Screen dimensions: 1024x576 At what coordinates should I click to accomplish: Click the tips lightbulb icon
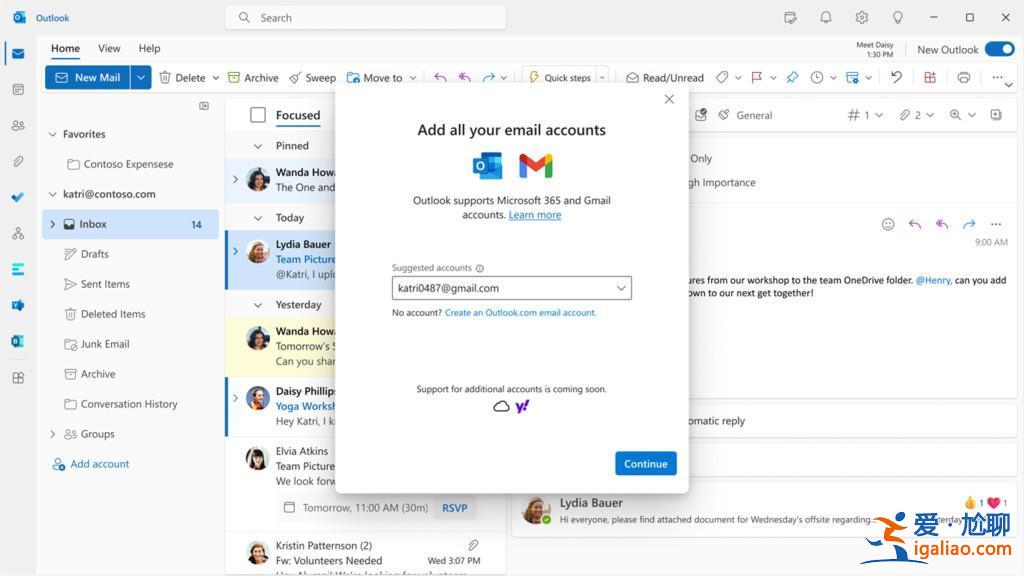pos(897,17)
